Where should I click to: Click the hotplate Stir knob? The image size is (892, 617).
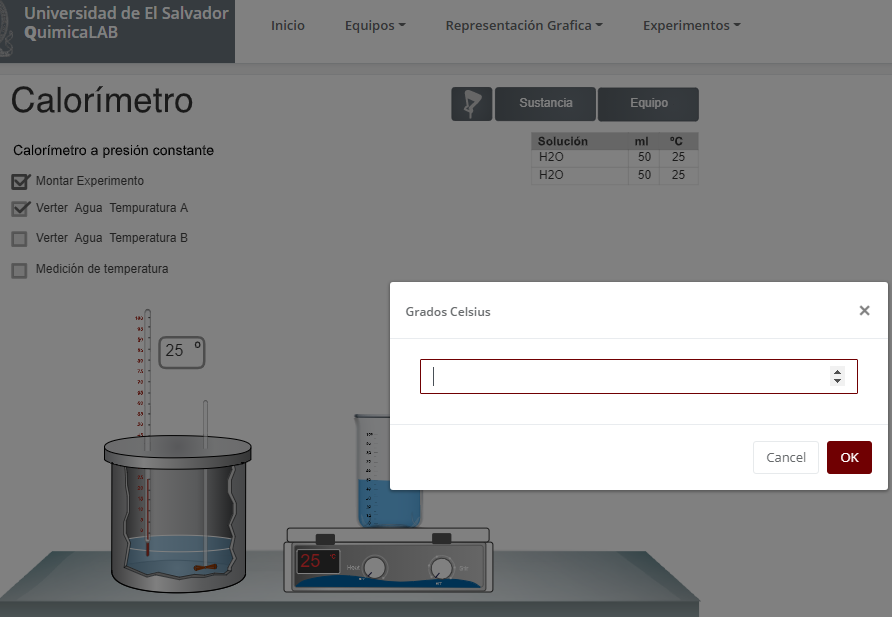point(442,567)
